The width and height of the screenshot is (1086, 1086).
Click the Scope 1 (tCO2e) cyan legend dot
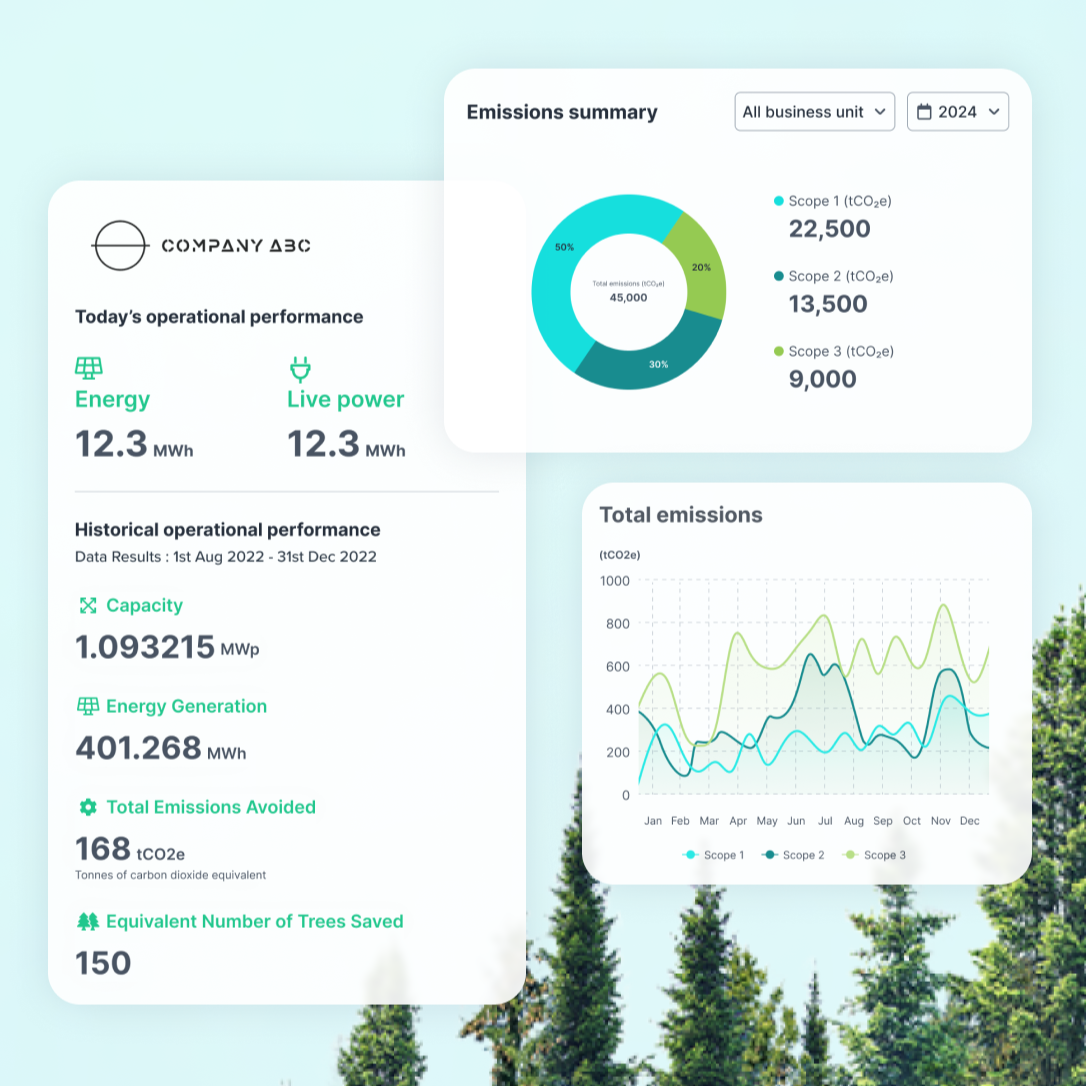pos(778,201)
